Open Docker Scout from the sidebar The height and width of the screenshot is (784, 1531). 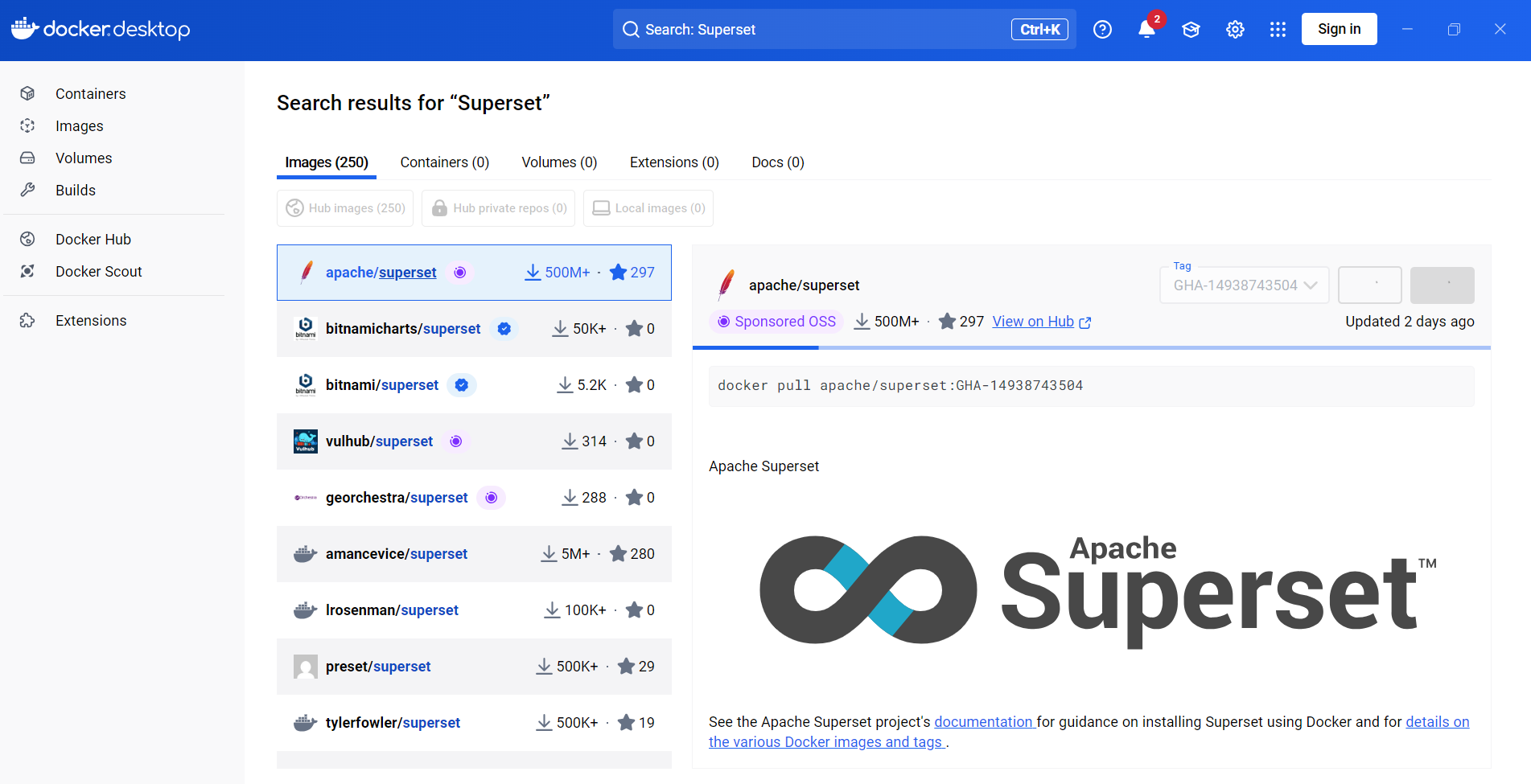(98, 271)
